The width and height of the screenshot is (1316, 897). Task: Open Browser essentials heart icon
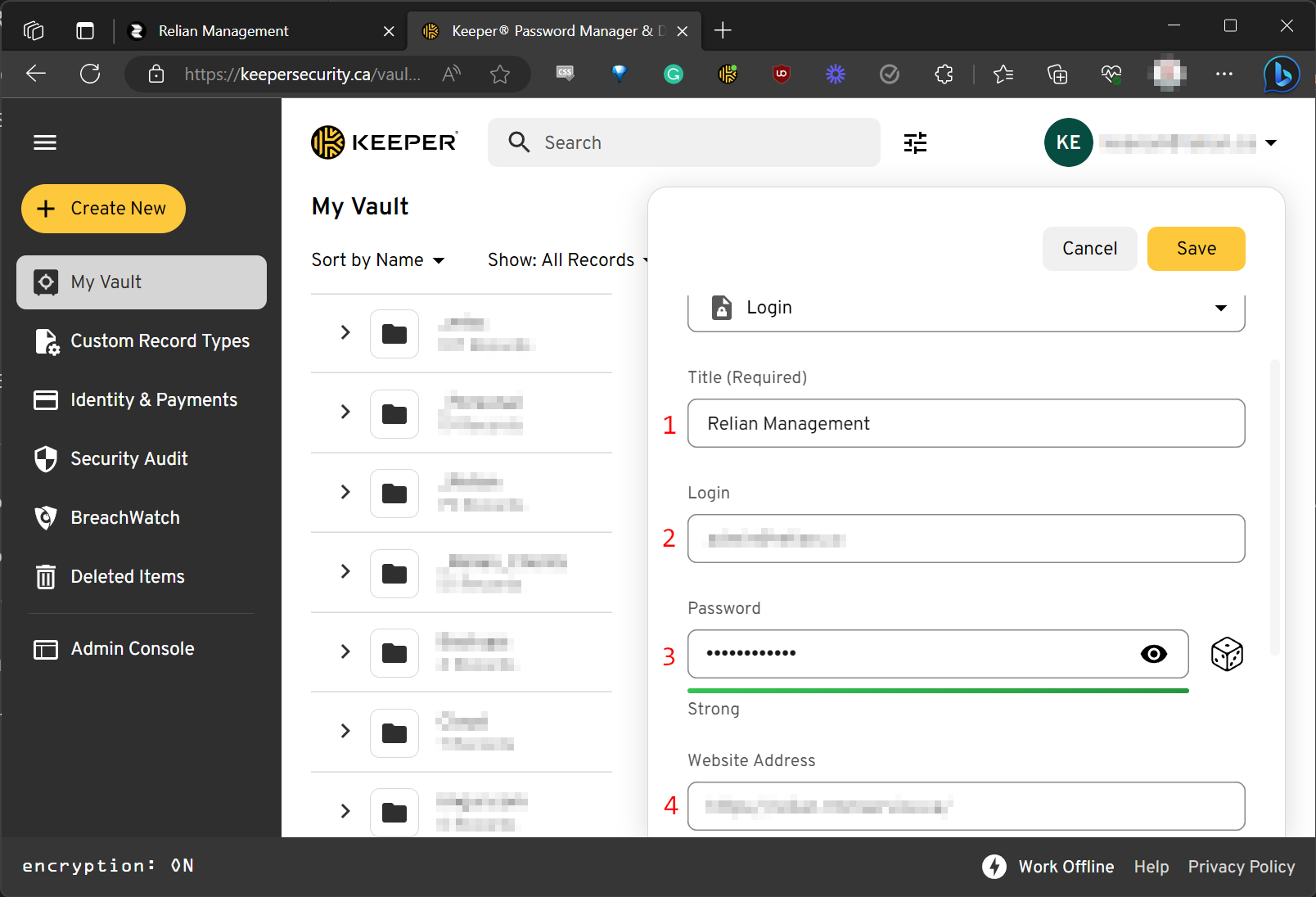click(1111, 74)
